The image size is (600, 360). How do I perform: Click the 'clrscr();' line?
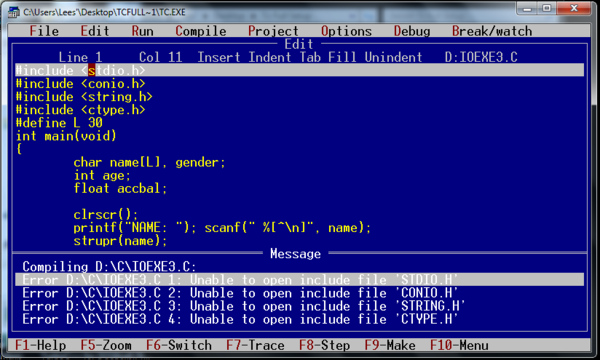106,215
